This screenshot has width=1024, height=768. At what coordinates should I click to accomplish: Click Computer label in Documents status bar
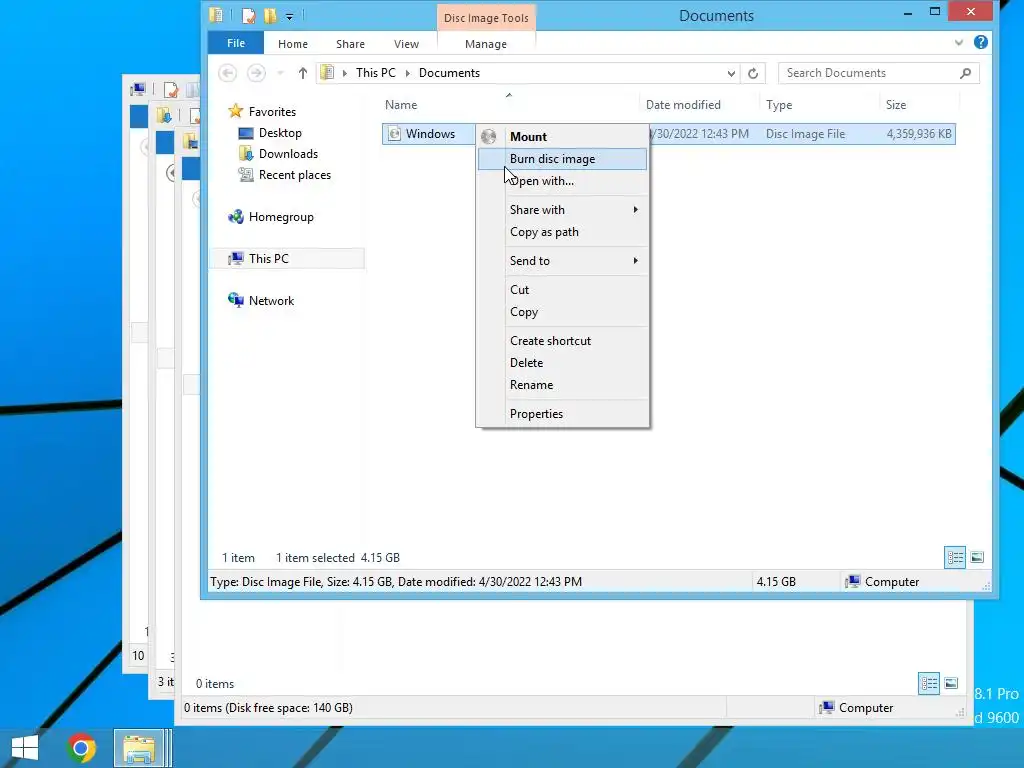pyautogui.click(x=891, y=582)
